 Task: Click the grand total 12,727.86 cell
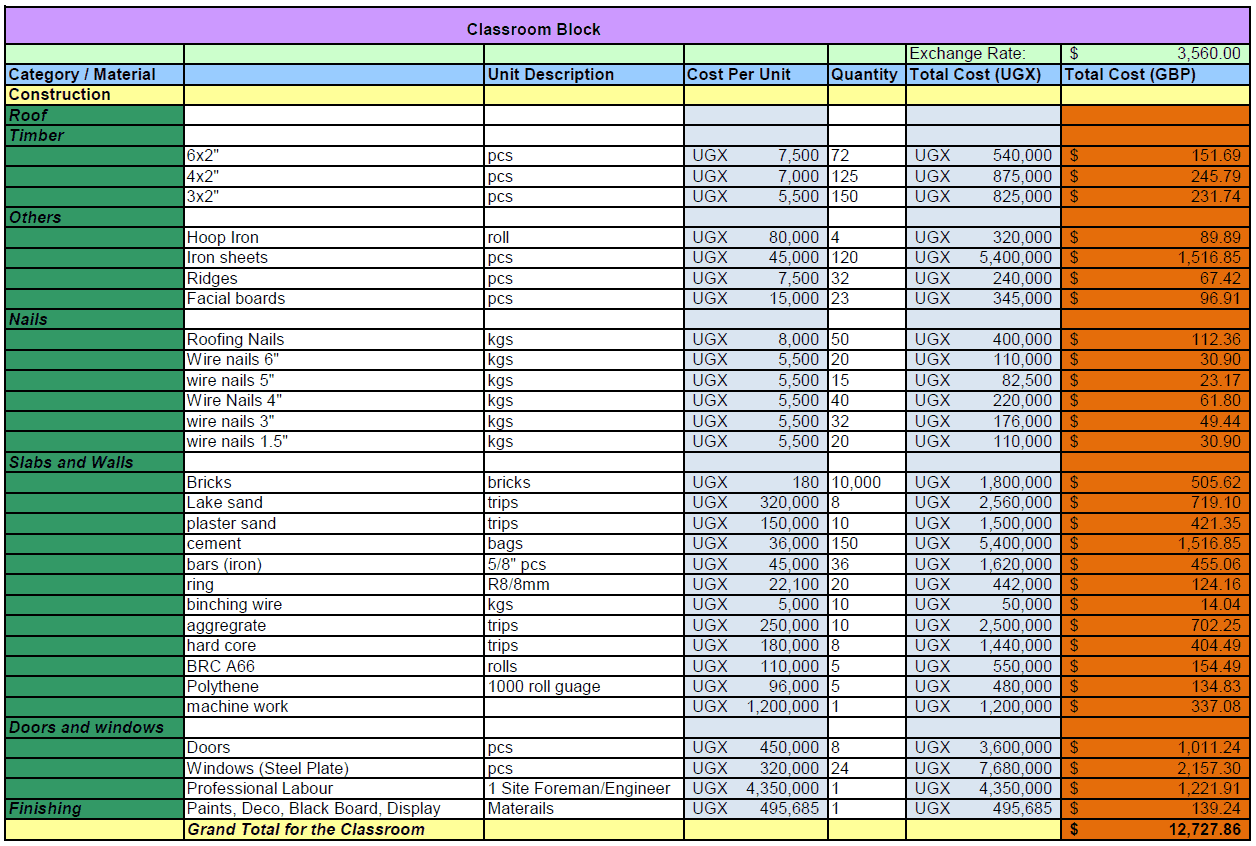[x=1155, y=829]
